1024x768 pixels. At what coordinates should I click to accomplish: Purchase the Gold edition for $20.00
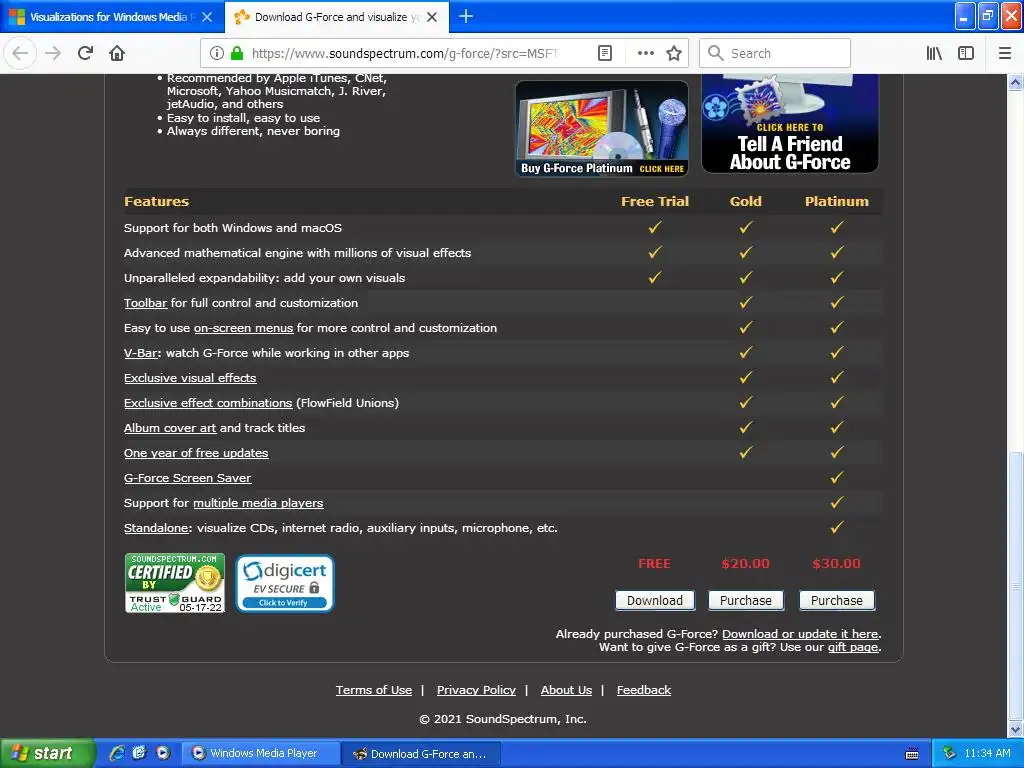click(745, 600)
